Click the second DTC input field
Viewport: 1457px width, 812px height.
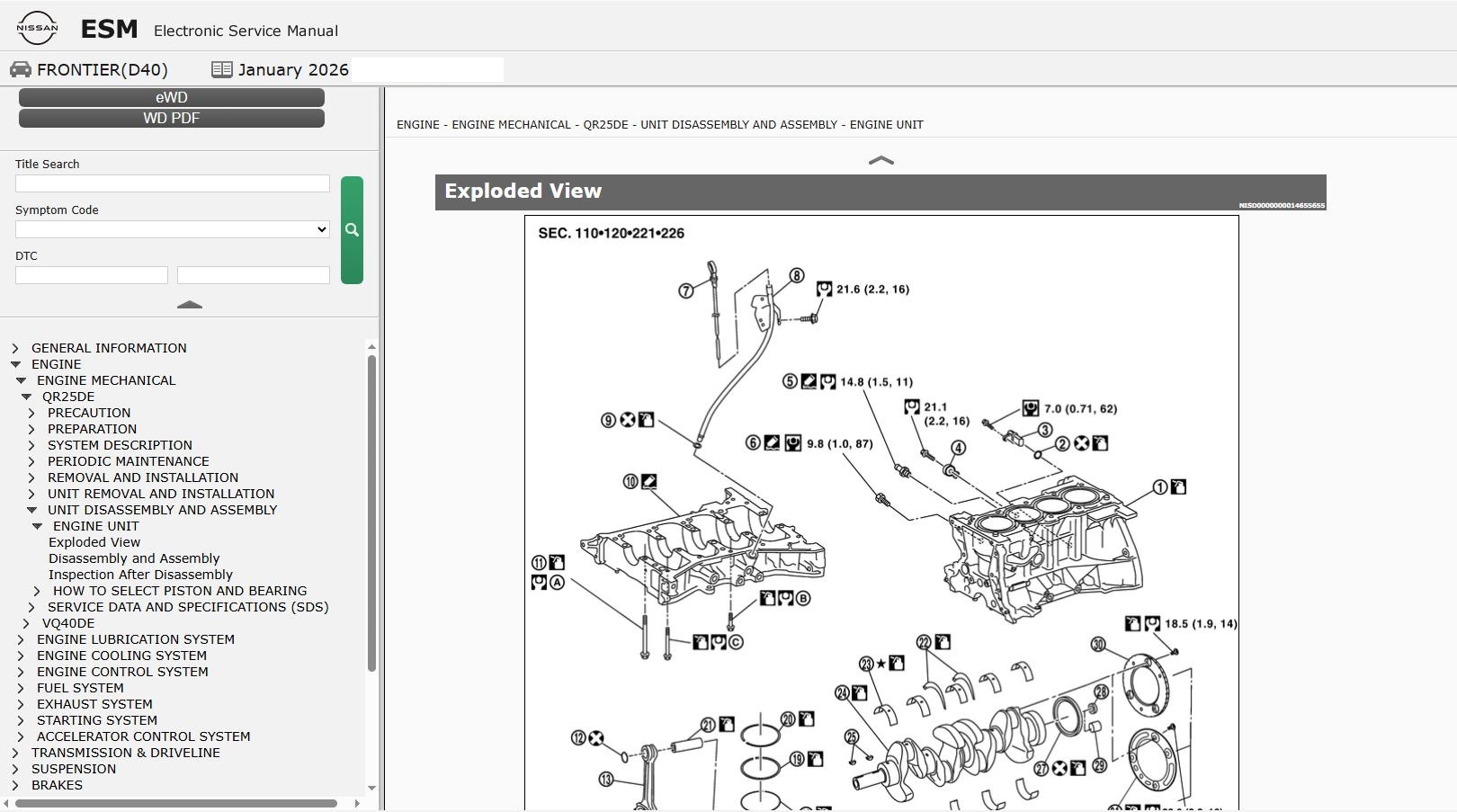pos(254,275)
